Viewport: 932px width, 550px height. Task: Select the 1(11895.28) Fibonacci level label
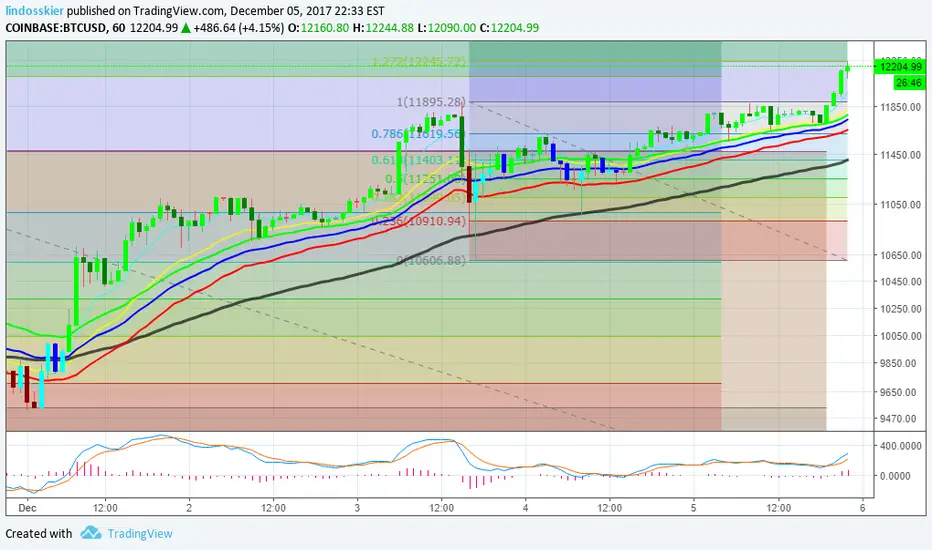(x=432, y=102)
